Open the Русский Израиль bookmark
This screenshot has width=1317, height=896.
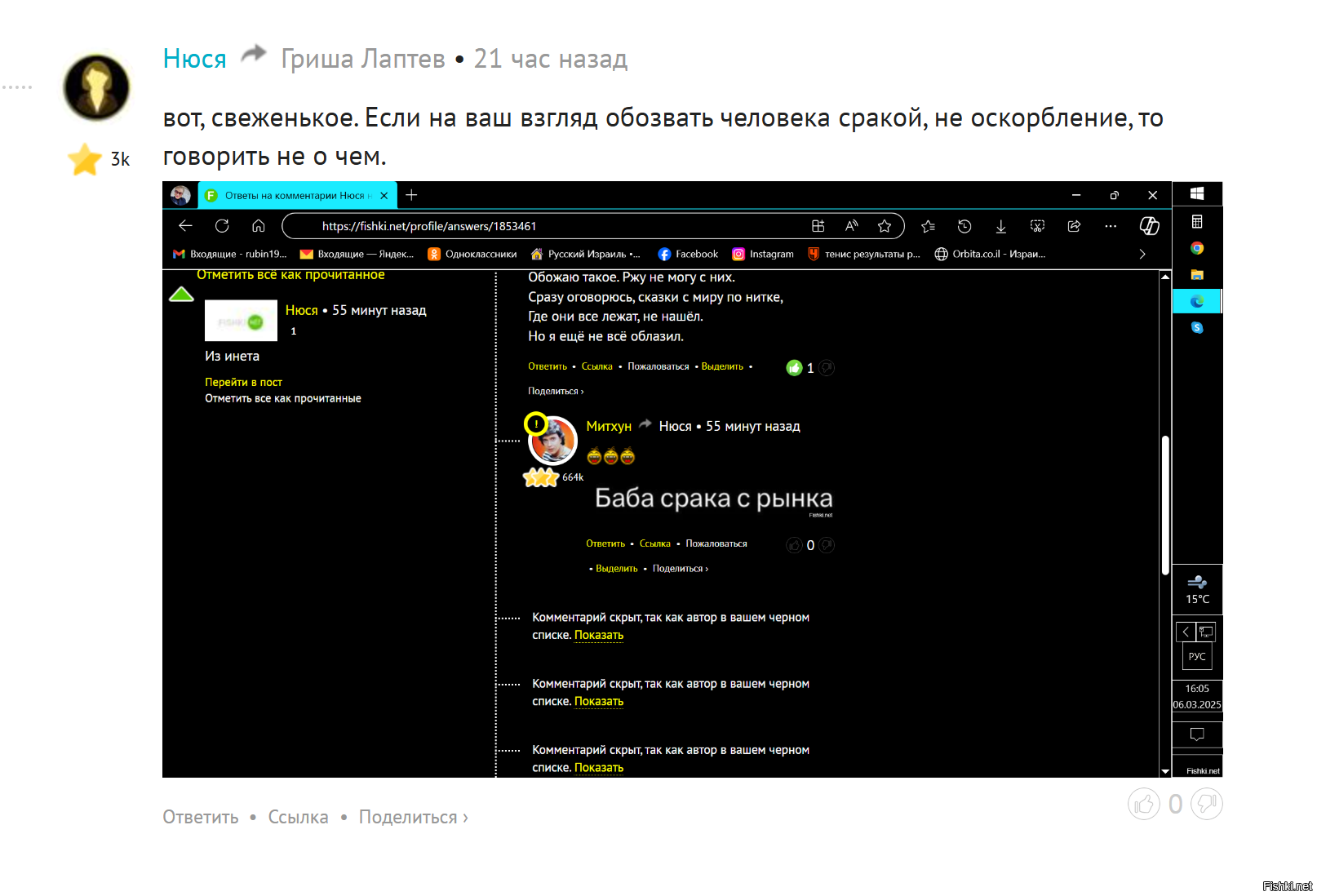pyautogui.click(x=586, y=254)
